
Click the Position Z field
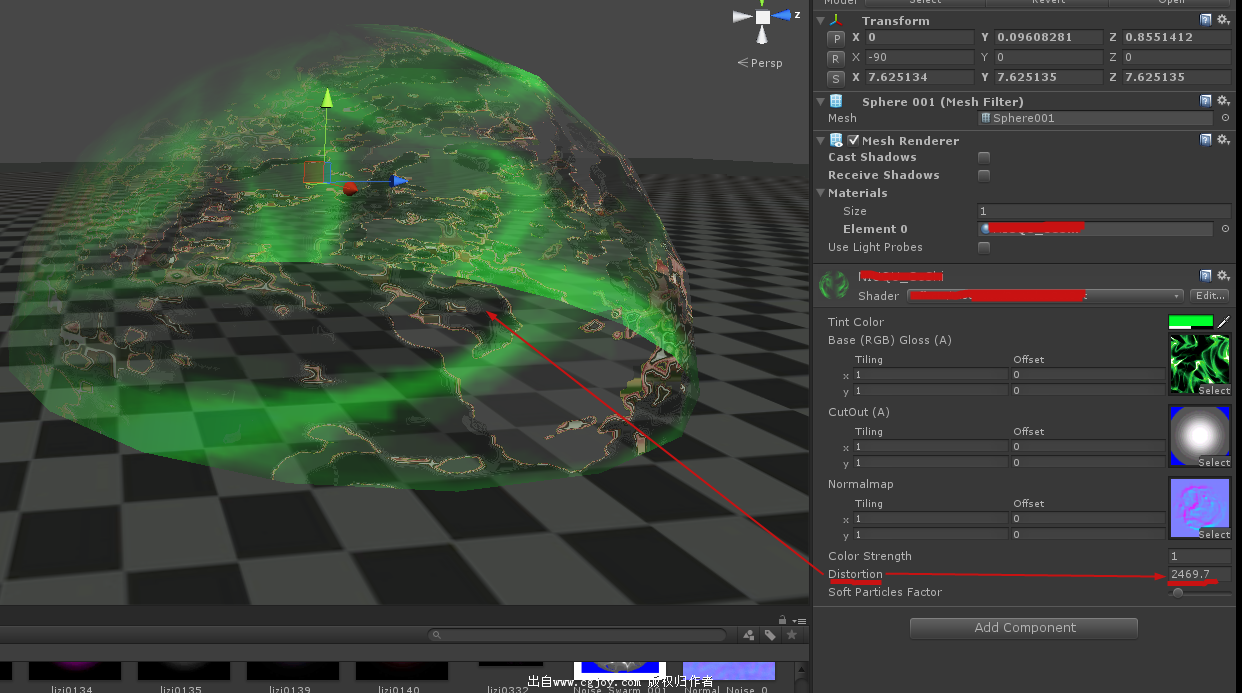[1176, 37]
